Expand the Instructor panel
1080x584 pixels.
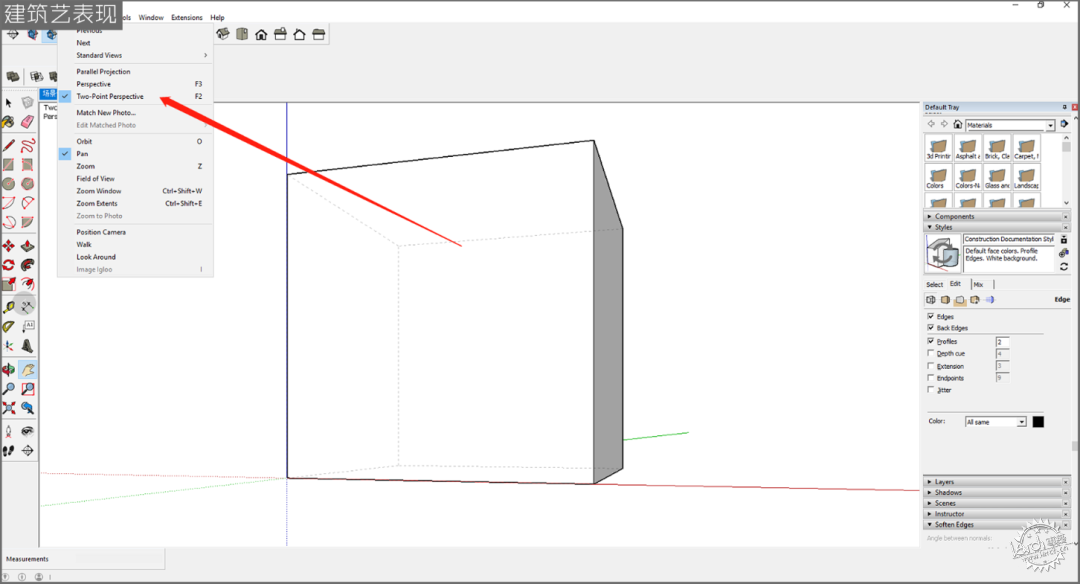point(995,514)
